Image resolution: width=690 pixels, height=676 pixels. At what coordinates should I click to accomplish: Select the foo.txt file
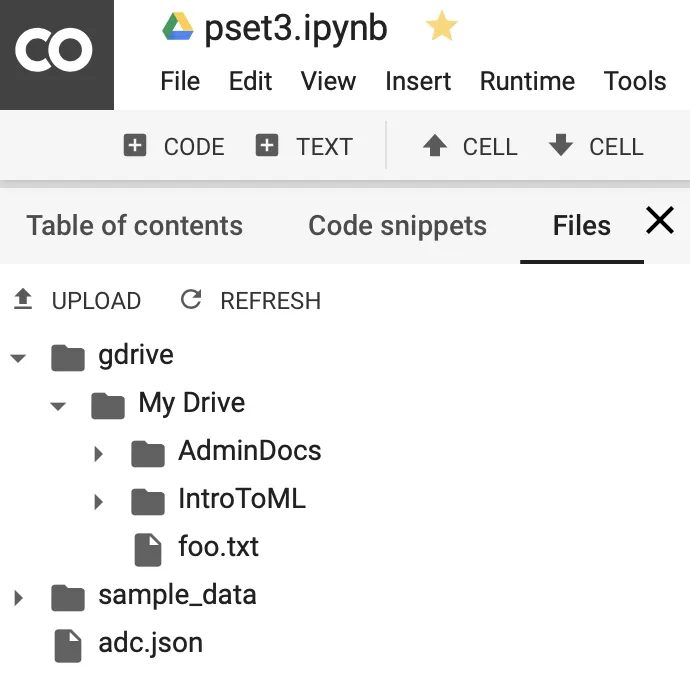tap(218, 548)
